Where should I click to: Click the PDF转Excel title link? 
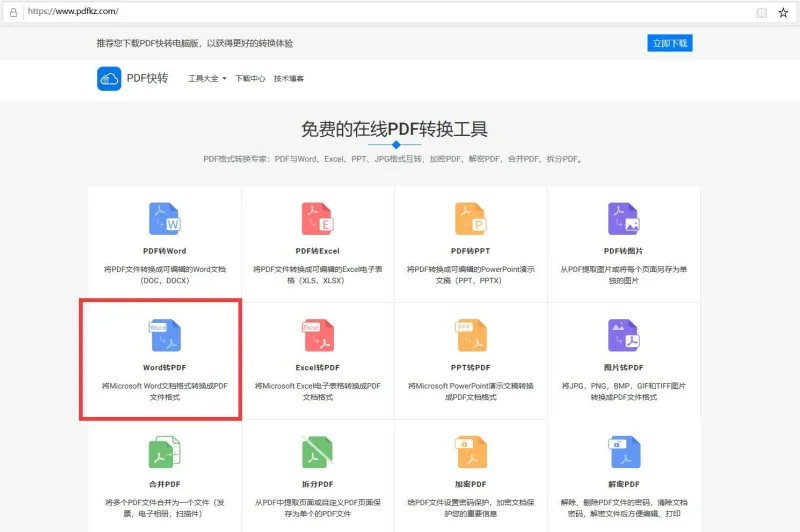(317, 251)
